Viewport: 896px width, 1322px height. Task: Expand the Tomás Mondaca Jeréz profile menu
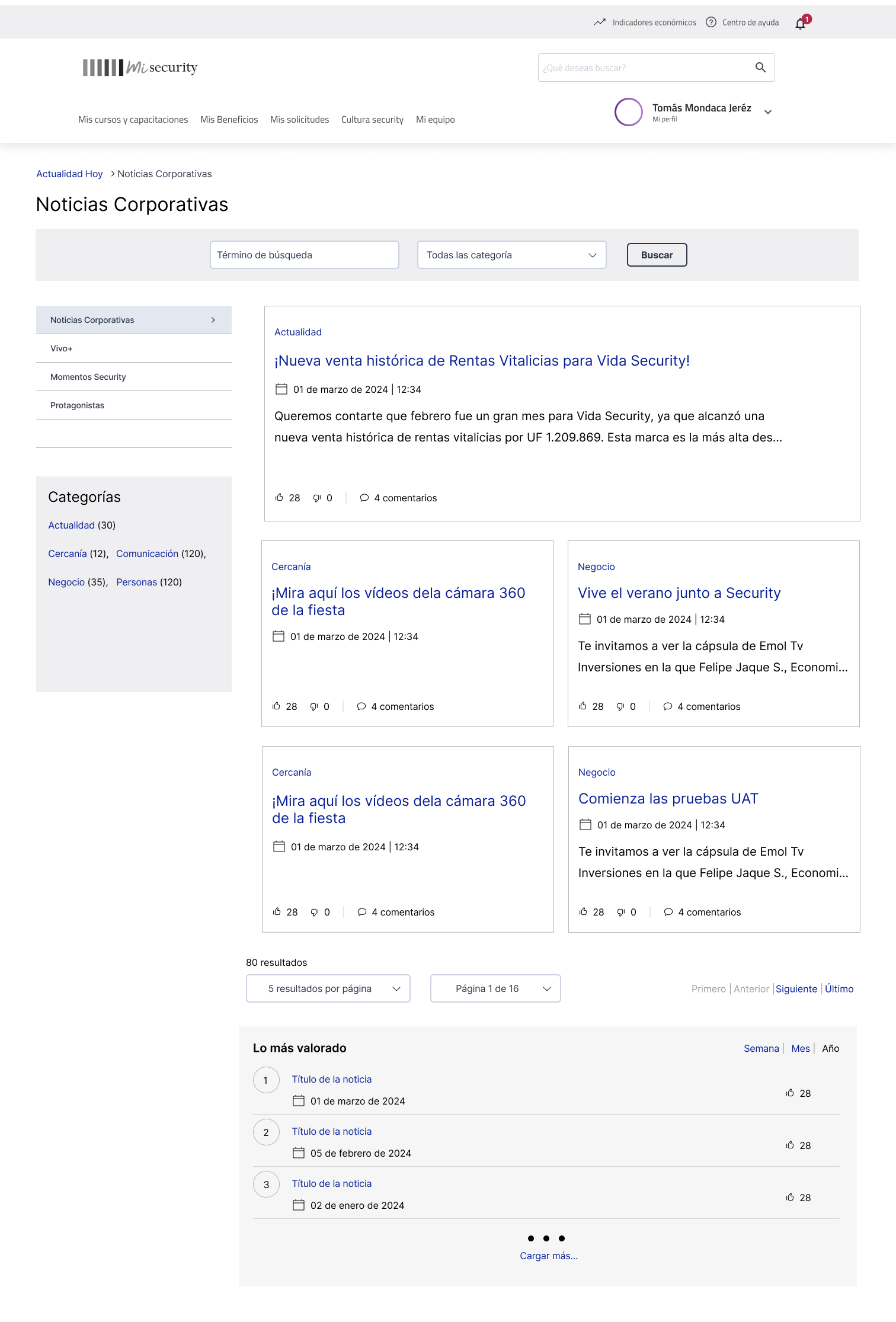pyautogui.click(x=768, y=112)
